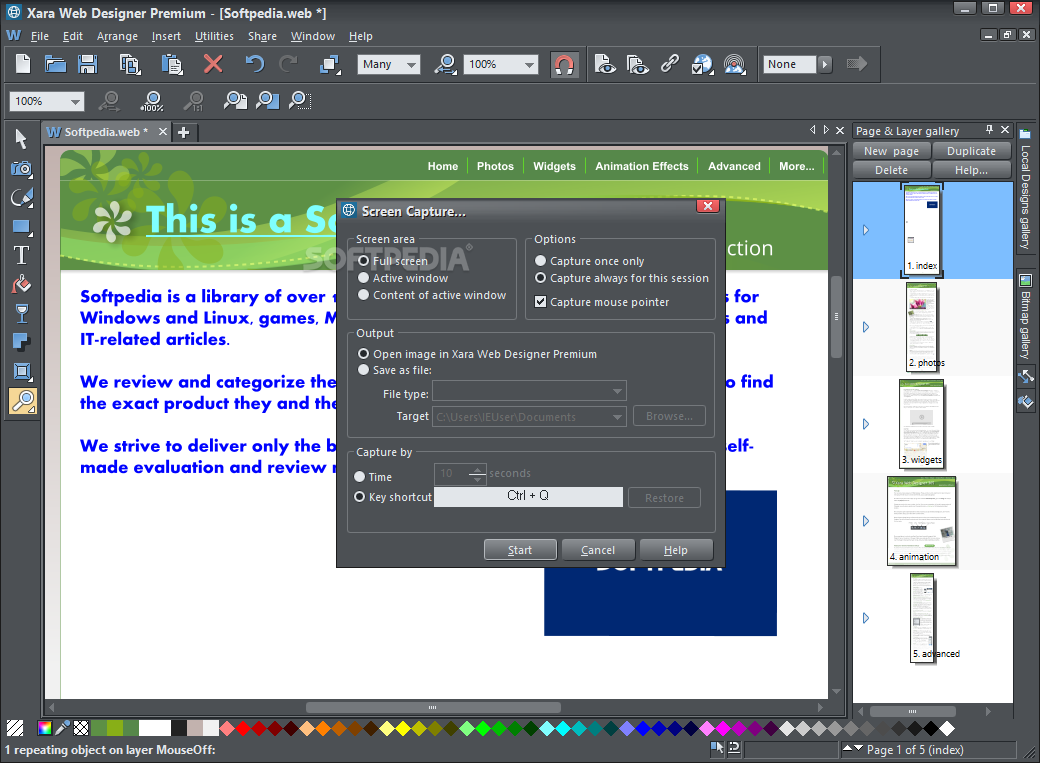
Task: Click the New document icon
Action: point(23,64)
